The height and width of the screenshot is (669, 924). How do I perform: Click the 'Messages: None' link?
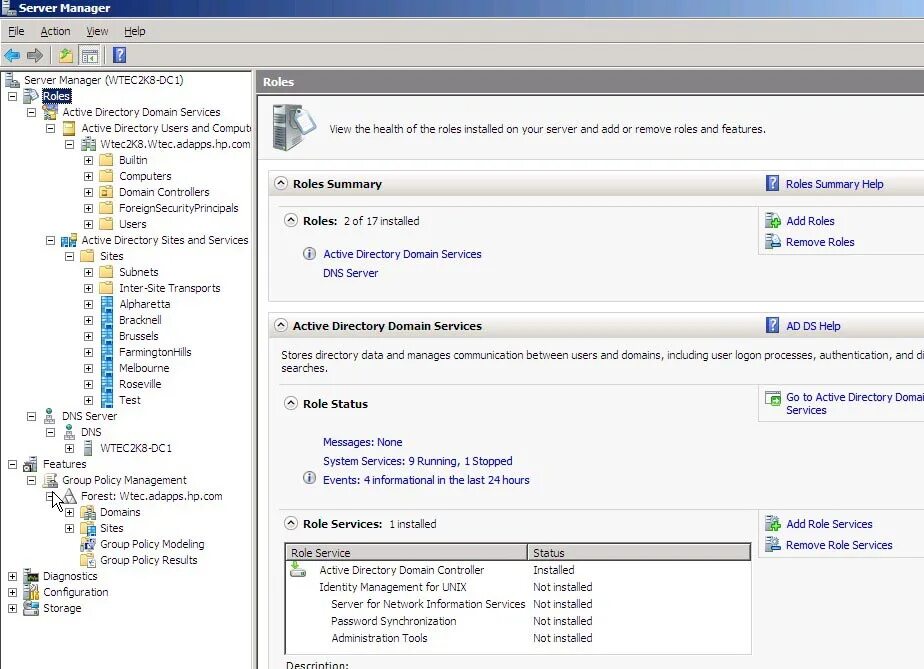(x=362, y=442)
